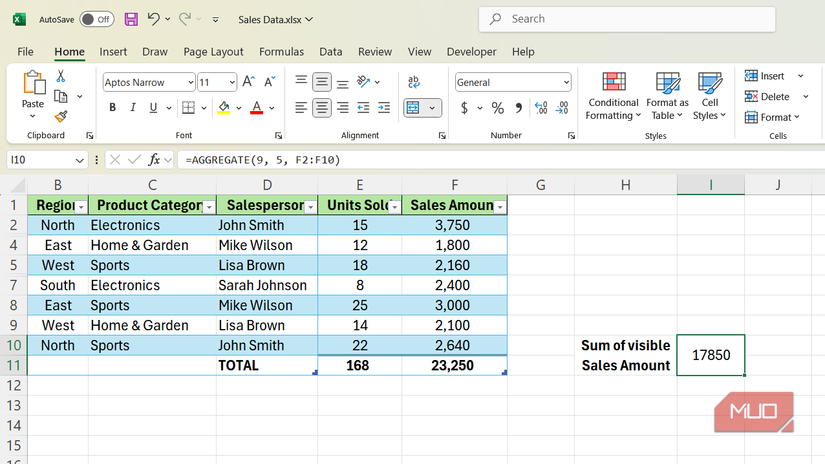The image size is (825, 464).
Task: Open the Region column filter dropdown
Action: tap(81, 206)
